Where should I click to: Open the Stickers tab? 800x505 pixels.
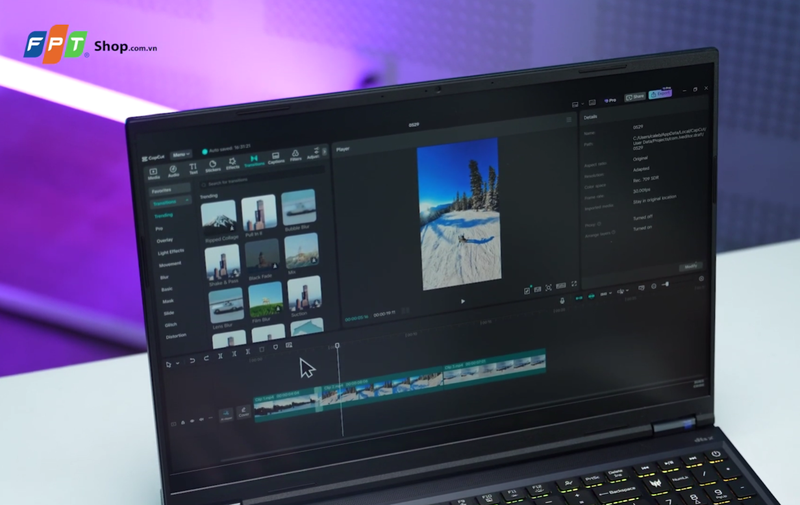[213, 166]
